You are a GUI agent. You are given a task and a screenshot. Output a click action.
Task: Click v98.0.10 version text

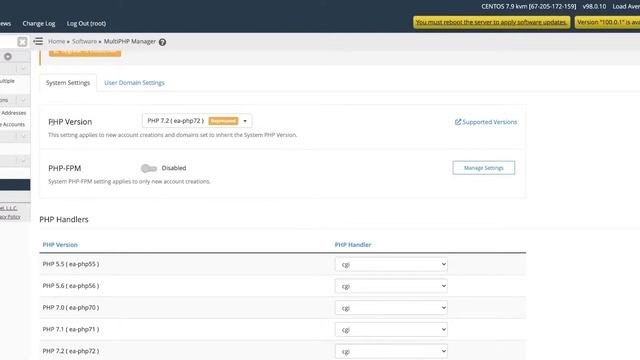tap(594, 6)
